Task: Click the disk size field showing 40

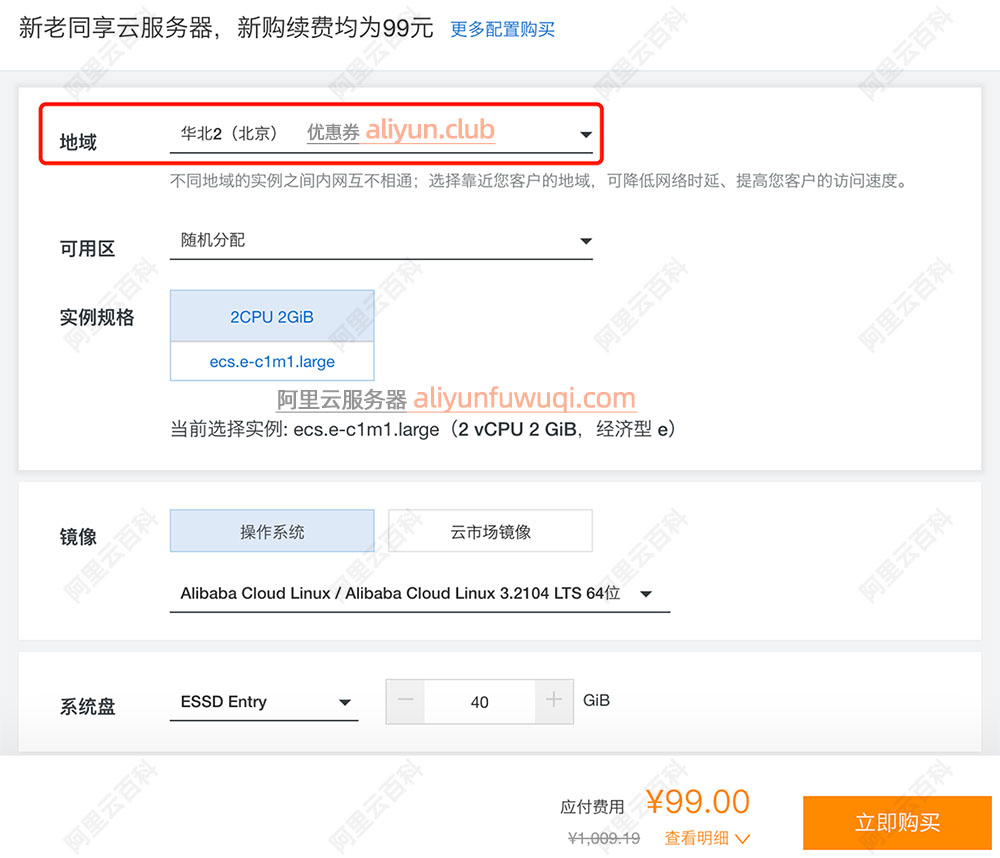Action: point(479,702)
